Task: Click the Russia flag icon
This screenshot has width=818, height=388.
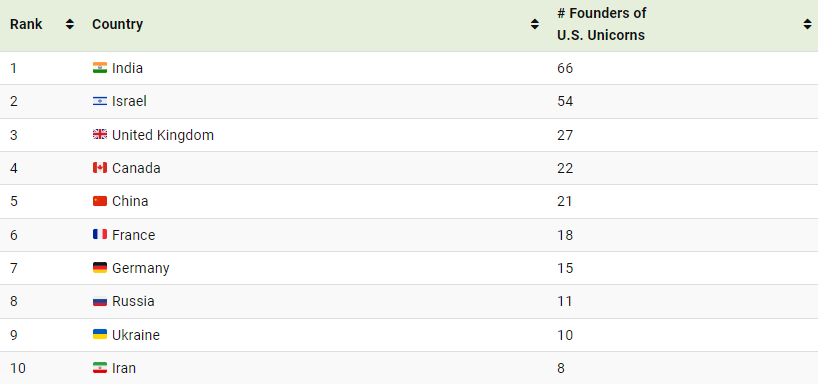Action: pyautogui.click(x=100, y=301)
